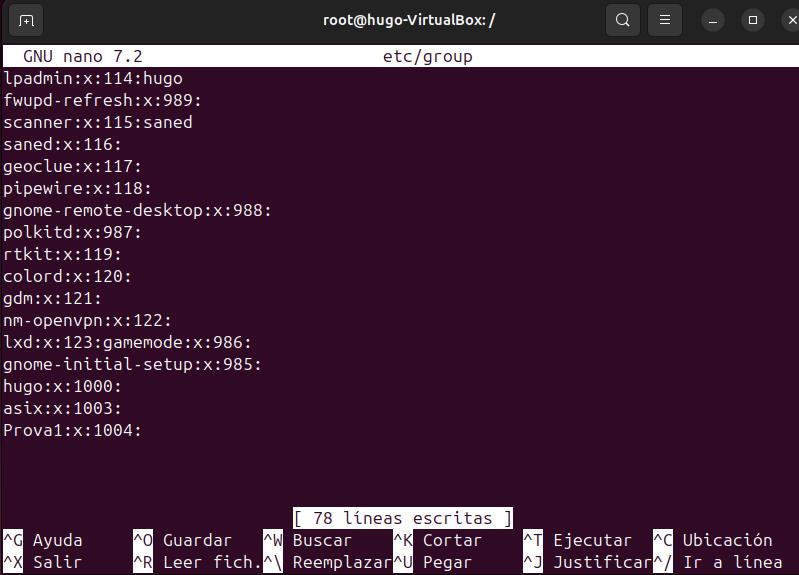Click the ^W Buscar shortcut label
Viewport: 799px width, 575px height.
pos(322,540)
